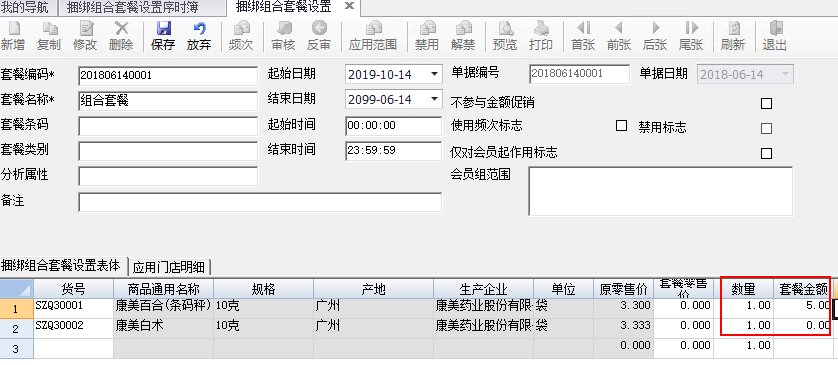Viewport: 838px width, 365px height.
Task: Click the 保存 save icon
Action: click(162, 29)
